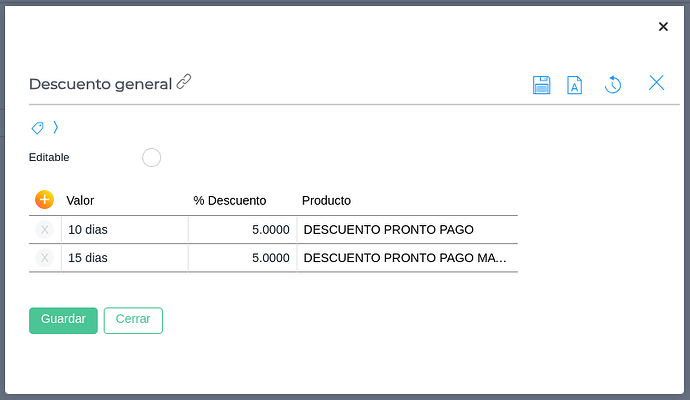Click the history clock icon
The height and width of the screenshot is (400, 690).
click(613, 84)
